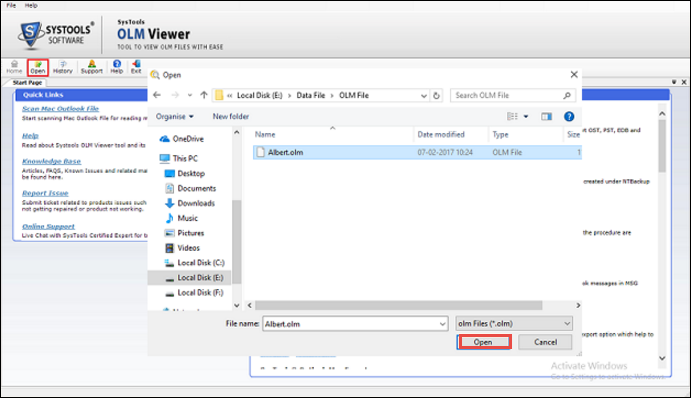
Task: Switch to the Start Page tab
Action: [x=27, y=82]
